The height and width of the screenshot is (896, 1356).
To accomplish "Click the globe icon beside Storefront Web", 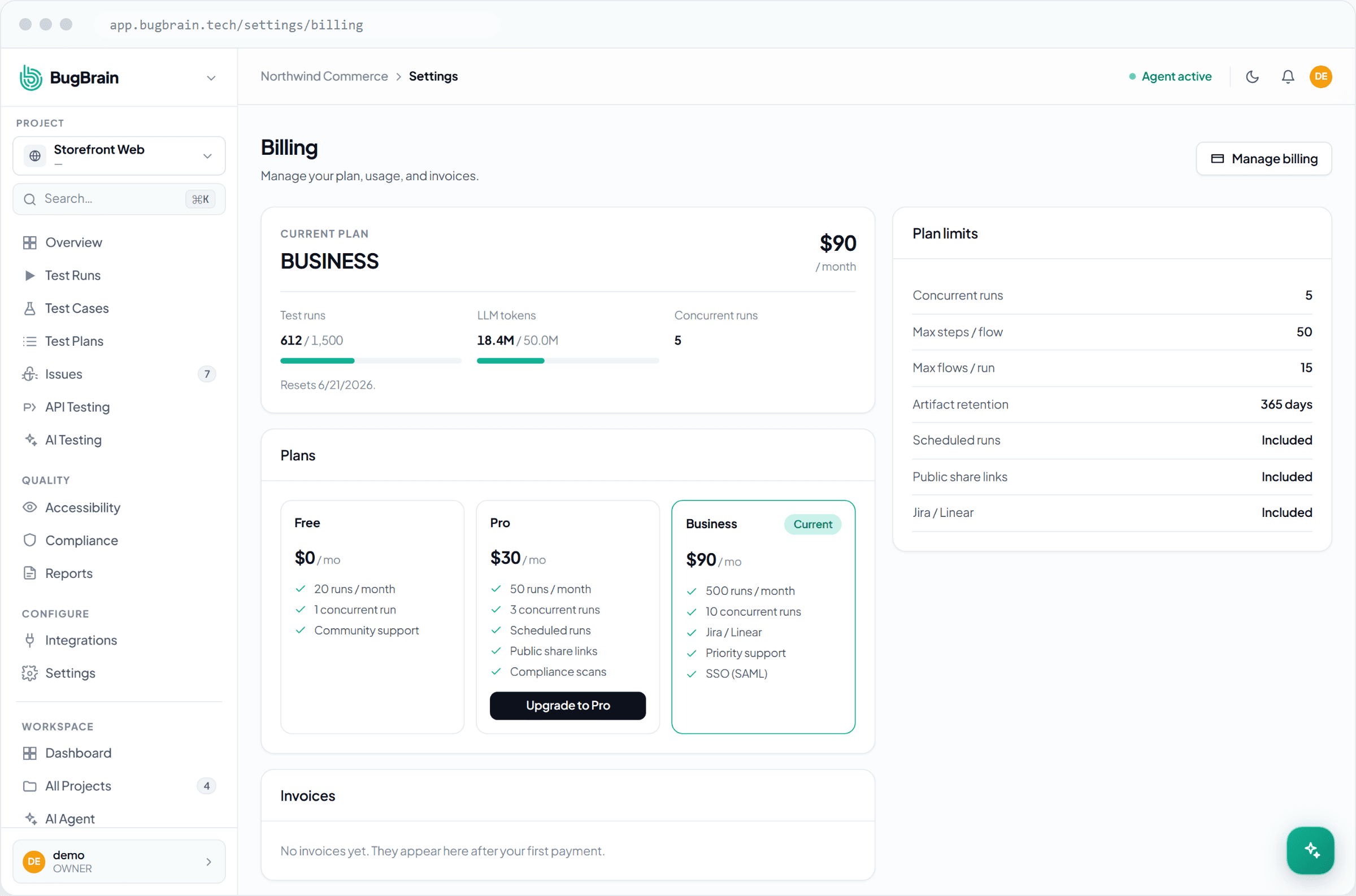I will pyautogui.click(x=35, y=155).
